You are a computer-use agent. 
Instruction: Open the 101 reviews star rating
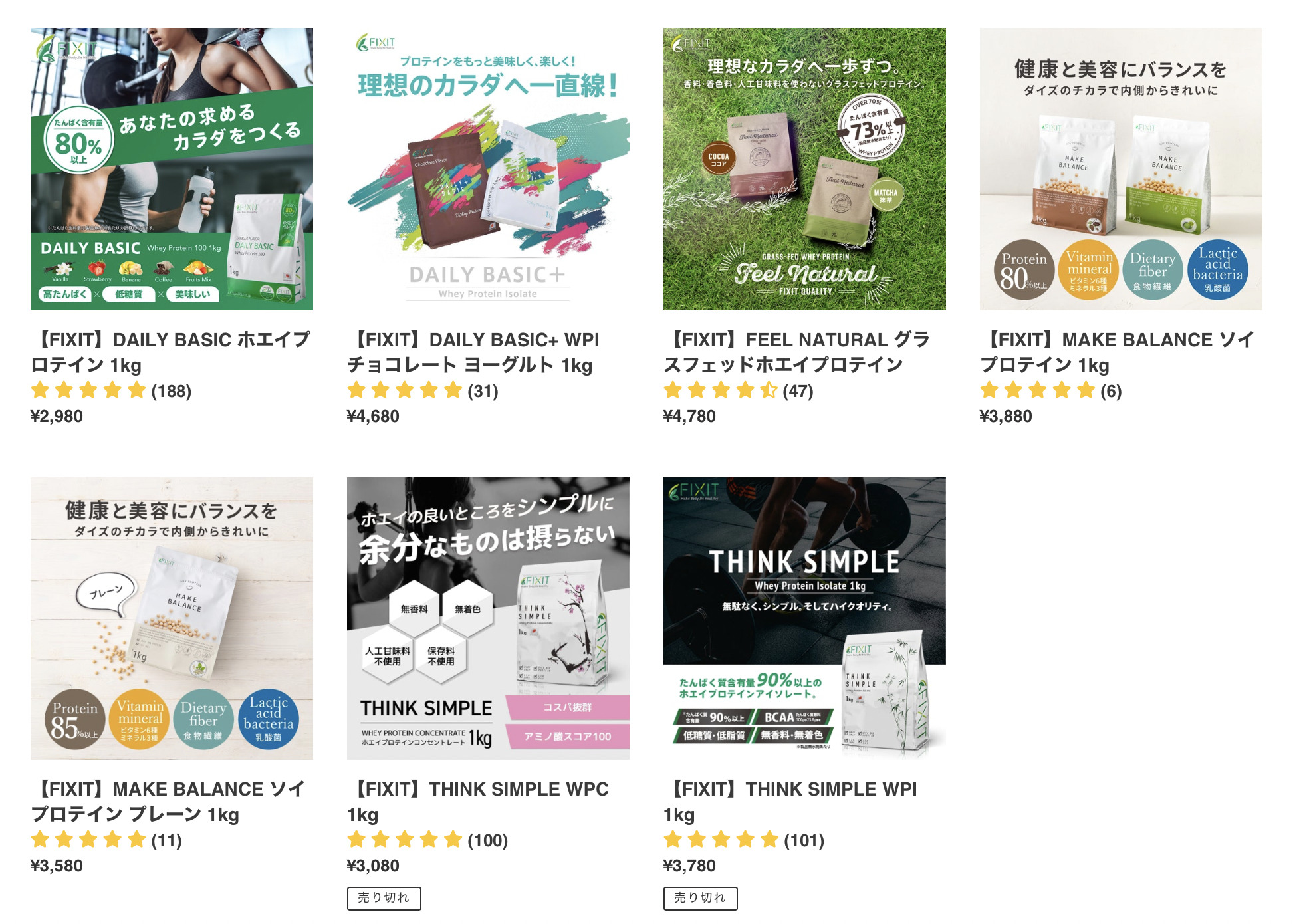click(744, 840)
